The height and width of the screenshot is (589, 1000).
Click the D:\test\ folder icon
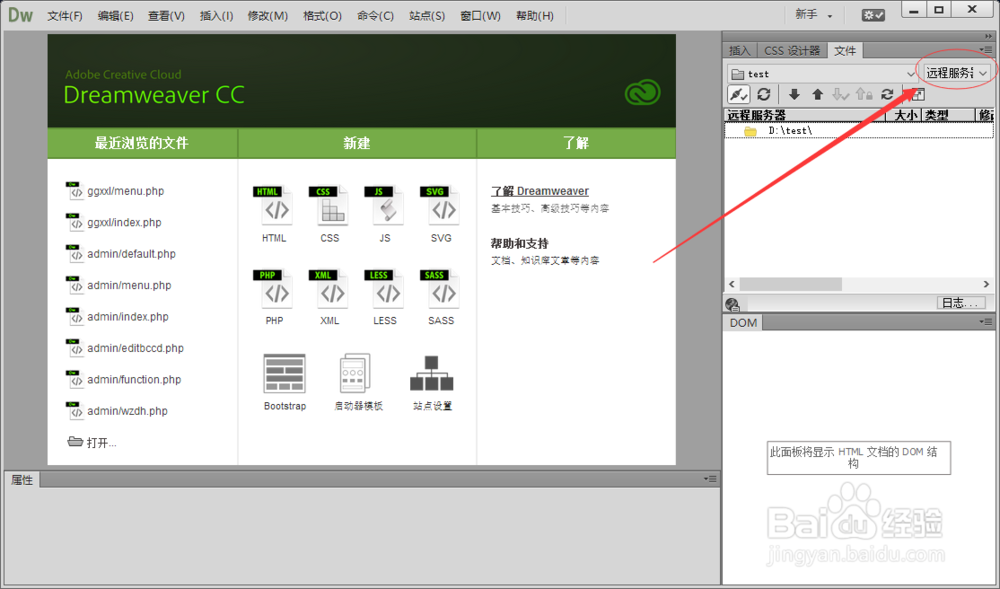tap(750, 131)
